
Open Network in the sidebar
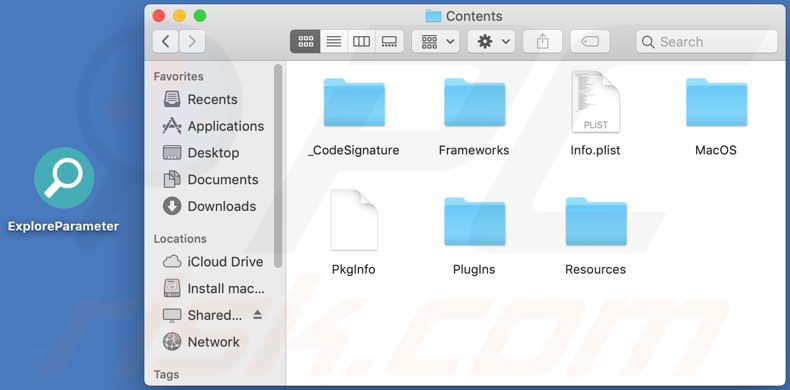coord(202,342)
